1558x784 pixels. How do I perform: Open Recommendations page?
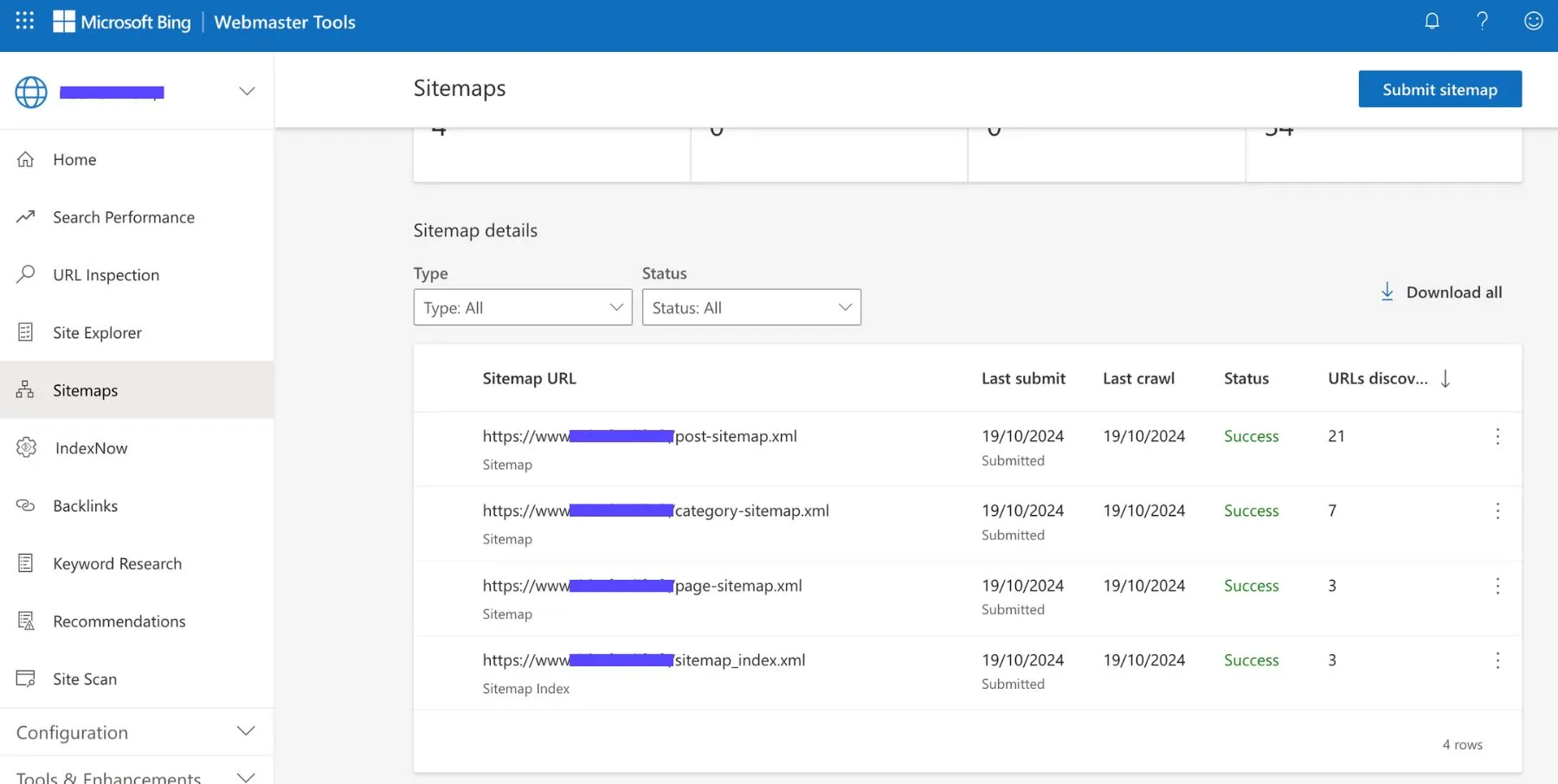point(137,621)
